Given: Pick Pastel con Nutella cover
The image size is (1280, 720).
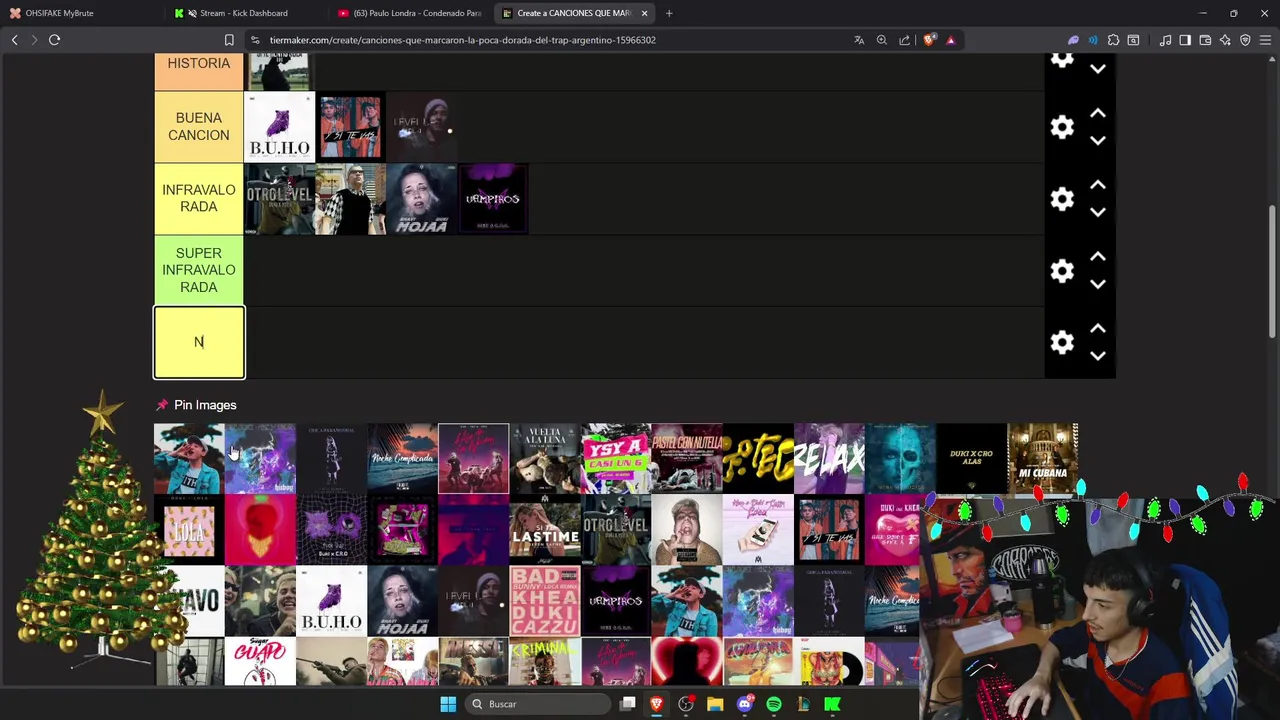Looking at the screenshot, I should (x=687, y=459).
